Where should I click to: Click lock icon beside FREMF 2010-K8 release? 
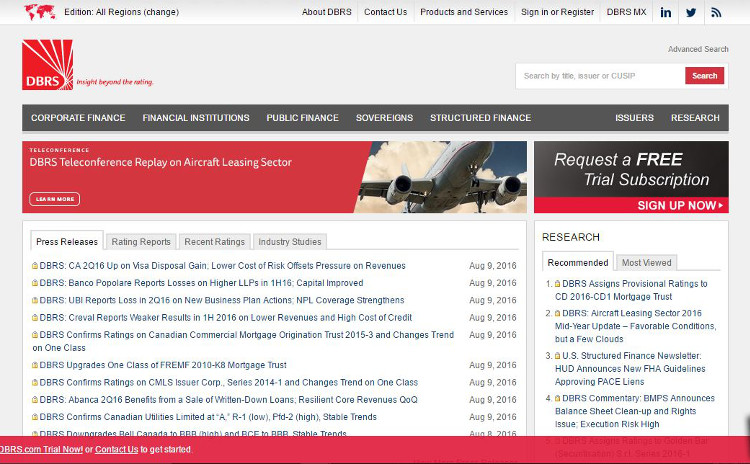35,365
